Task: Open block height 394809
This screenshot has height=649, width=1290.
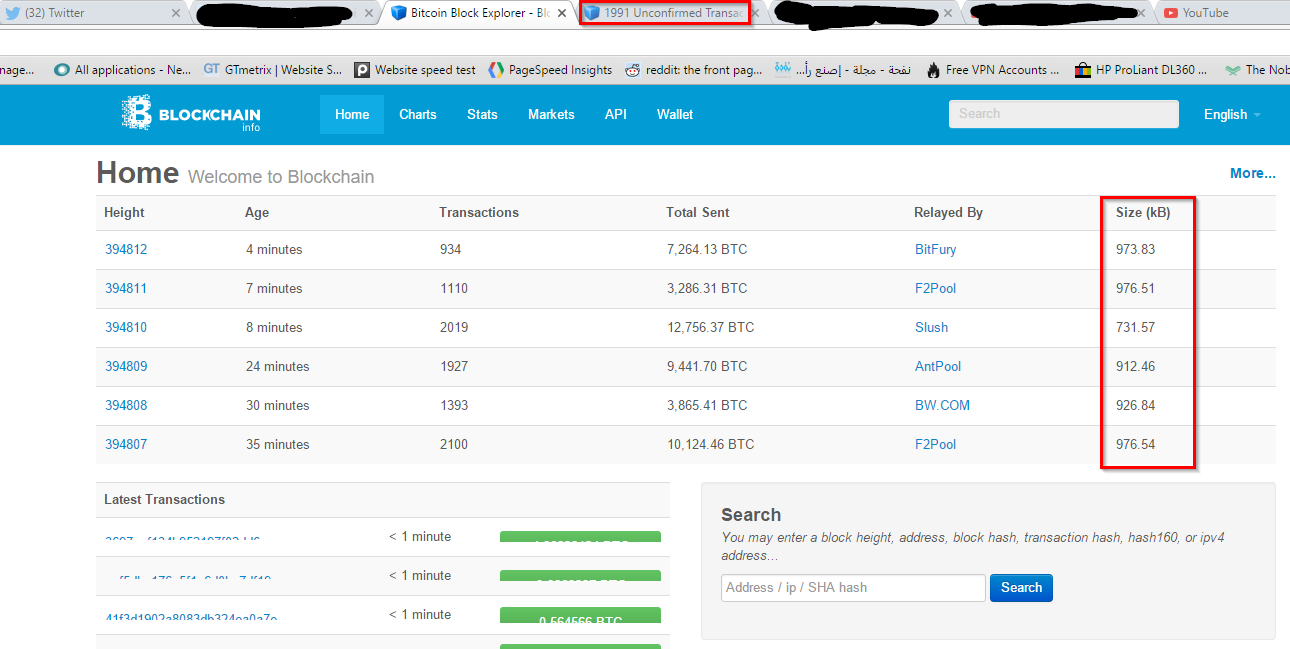Action: [x=126, y=366]
